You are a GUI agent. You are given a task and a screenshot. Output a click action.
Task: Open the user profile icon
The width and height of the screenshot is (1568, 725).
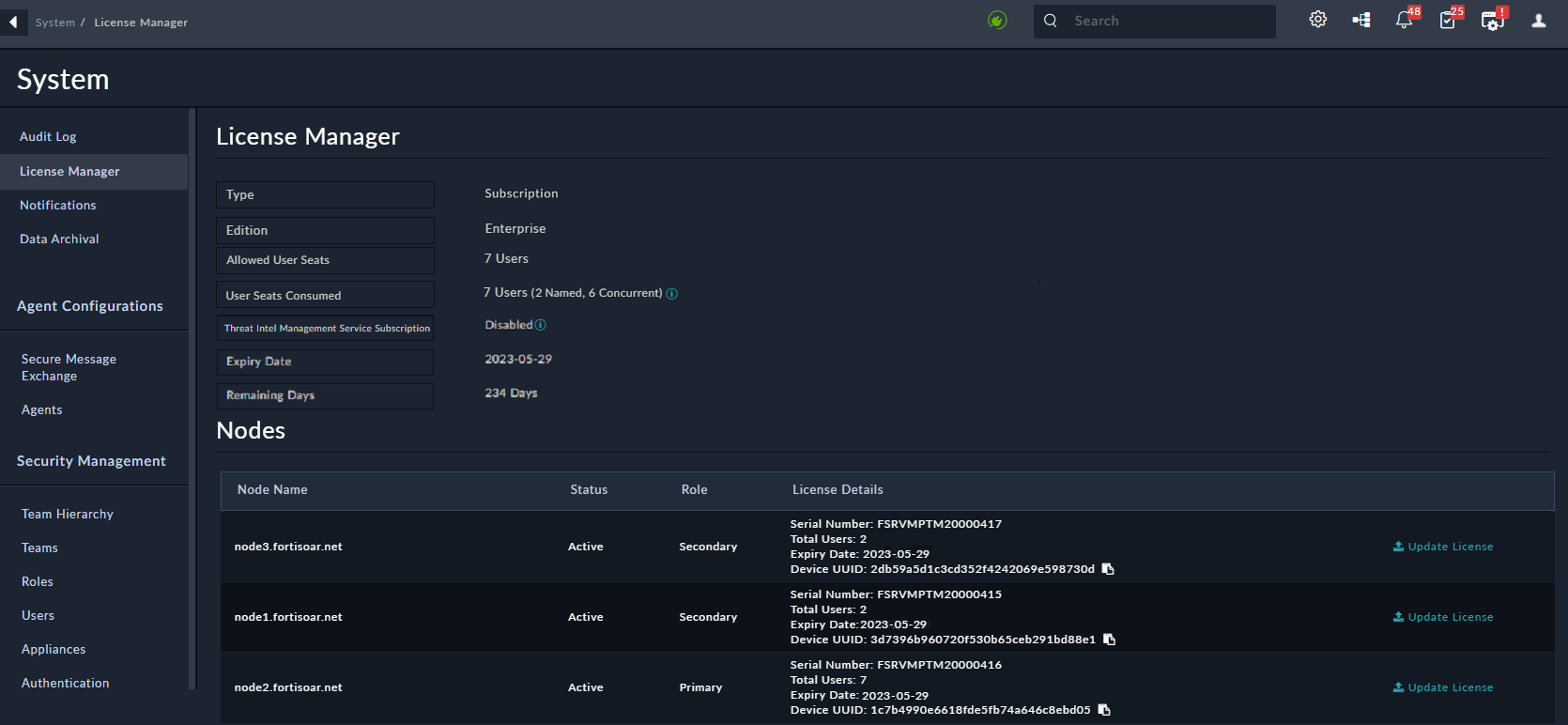(x=1538, y=21)
